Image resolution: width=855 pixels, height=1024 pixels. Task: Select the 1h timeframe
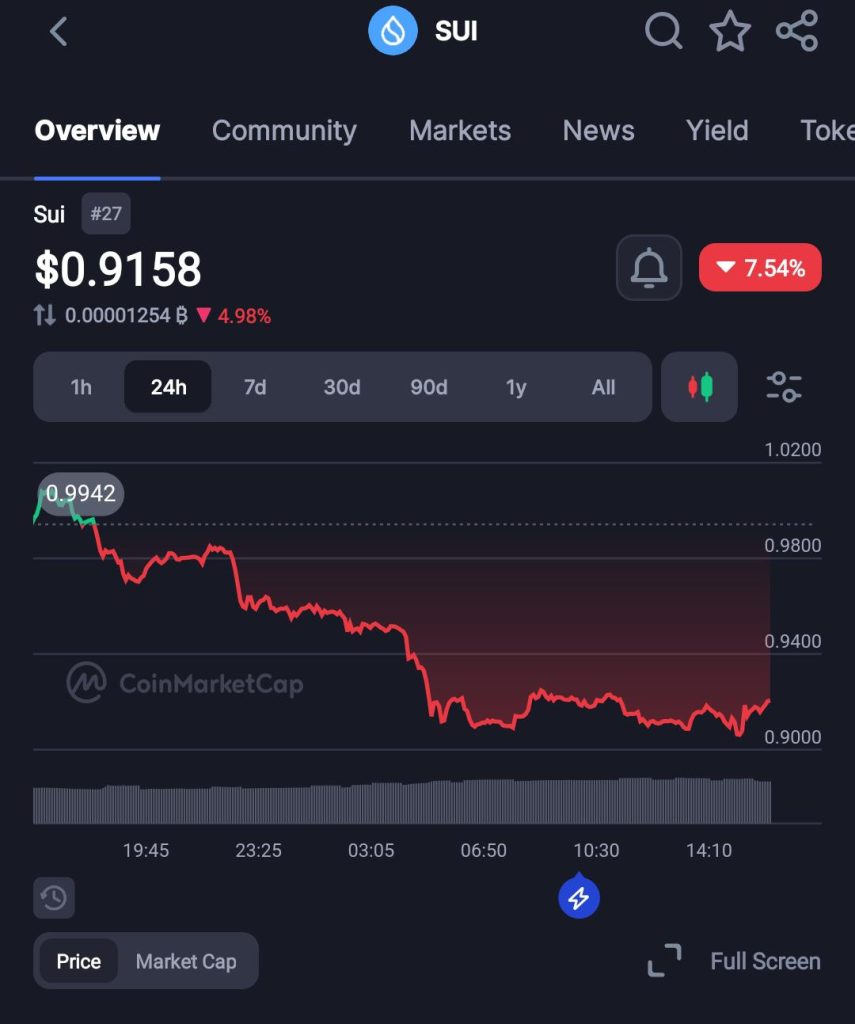[x=81, y=387]
